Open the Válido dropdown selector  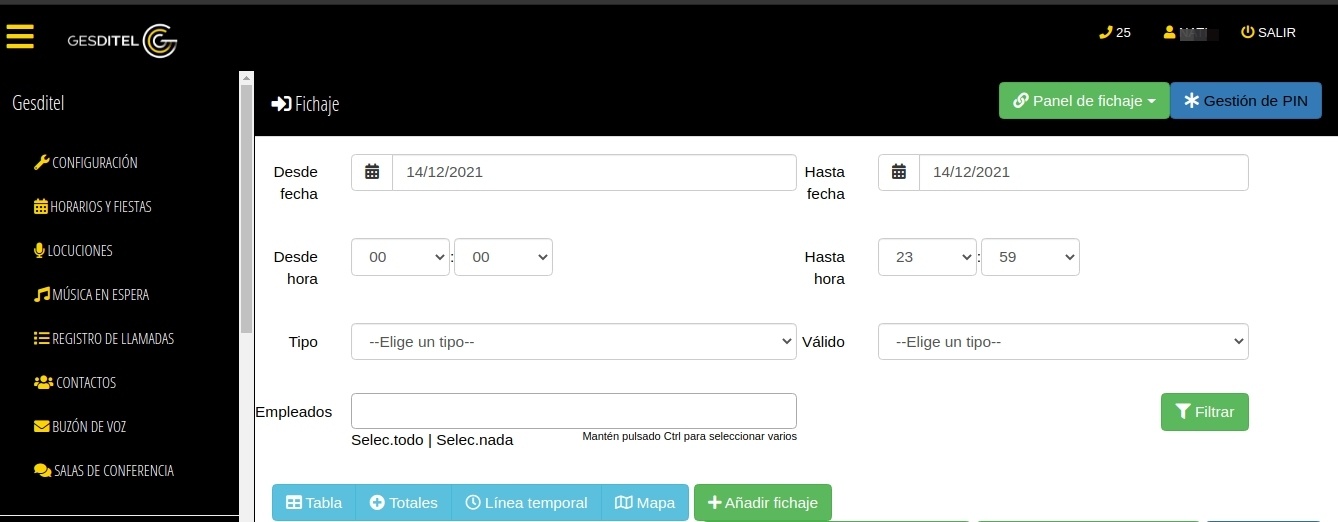tap(1063, 342)
